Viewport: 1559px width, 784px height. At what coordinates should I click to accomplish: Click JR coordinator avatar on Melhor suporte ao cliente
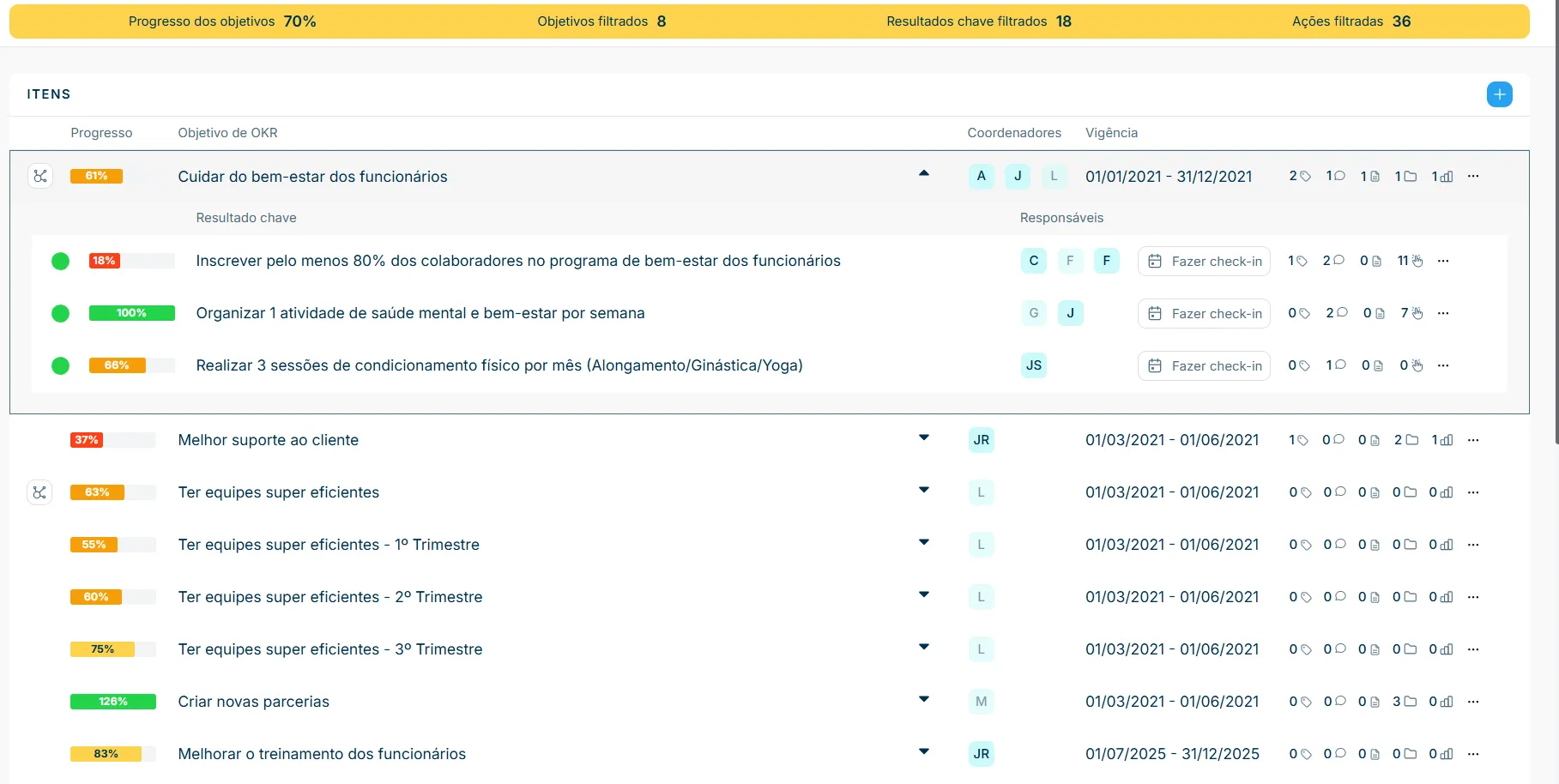982,440
